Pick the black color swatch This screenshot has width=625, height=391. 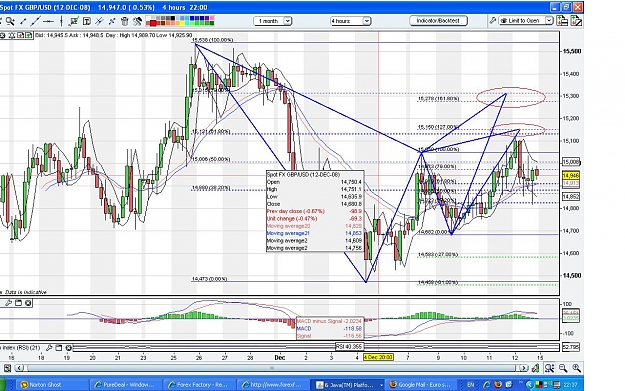[x=173, y=18]
